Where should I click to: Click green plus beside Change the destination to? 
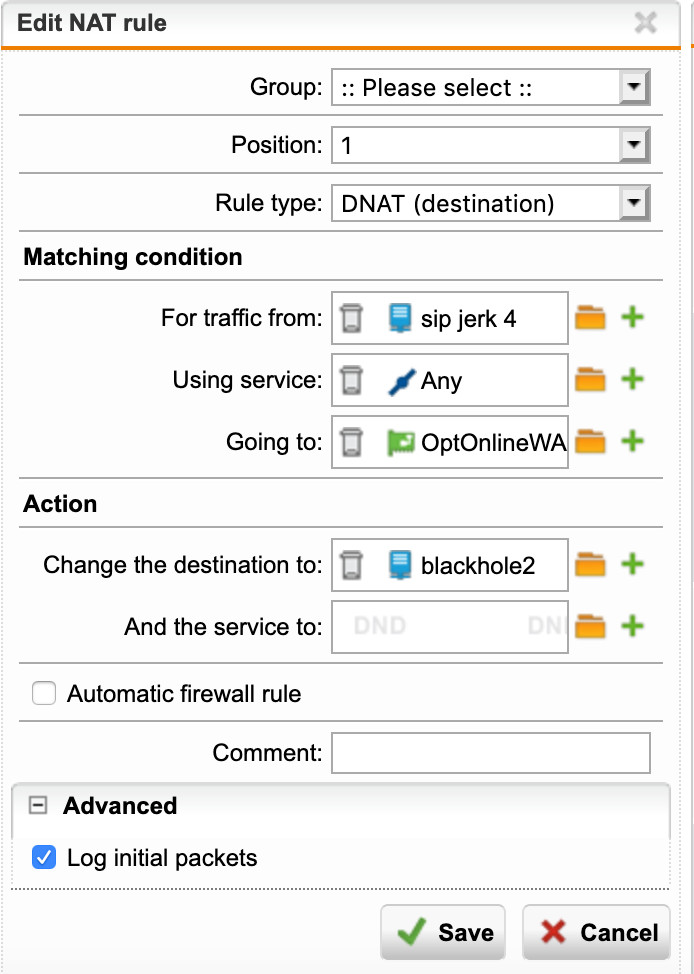pos(632,564)
